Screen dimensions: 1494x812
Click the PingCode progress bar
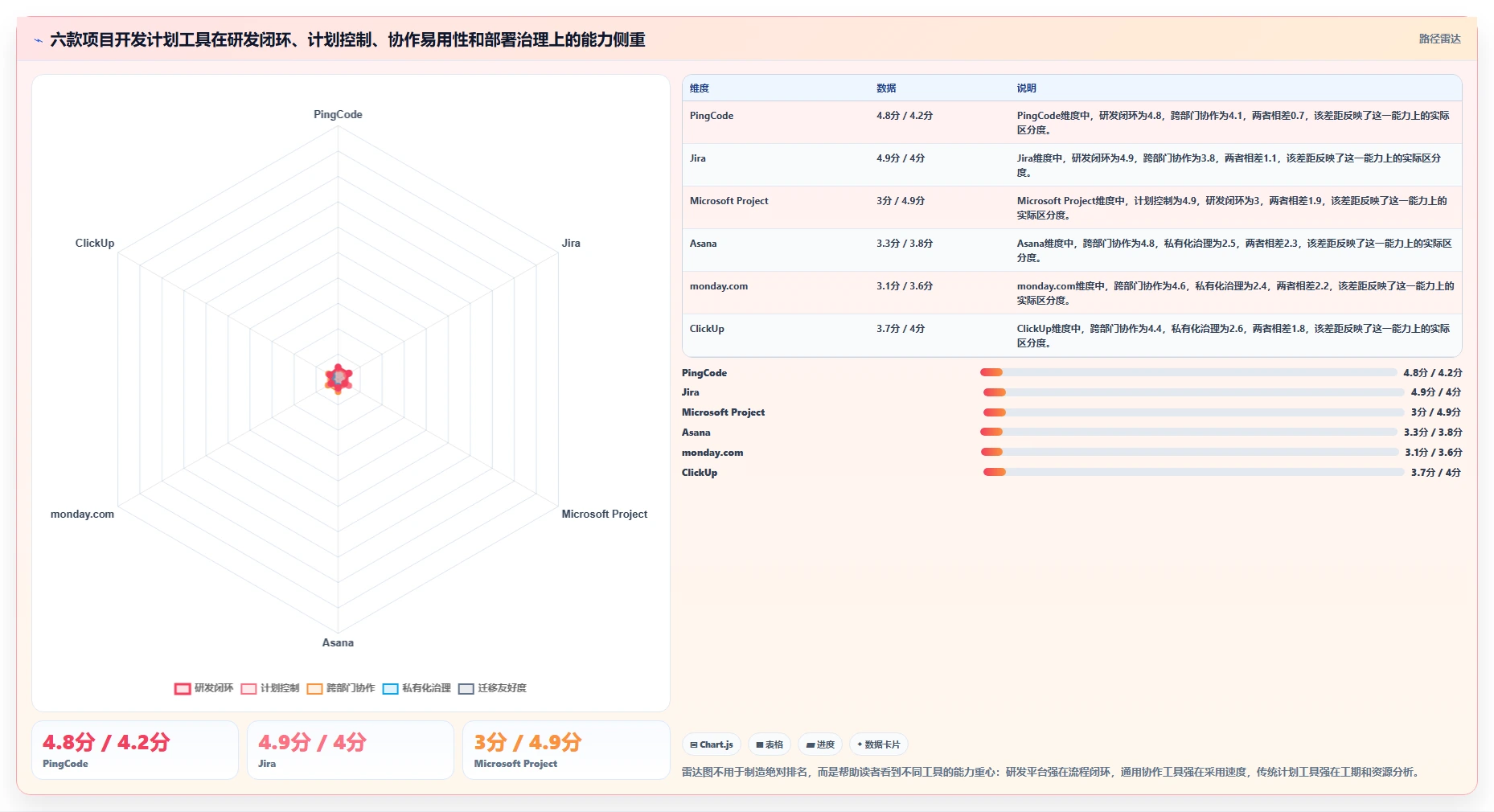click(x=1188, y=372)
